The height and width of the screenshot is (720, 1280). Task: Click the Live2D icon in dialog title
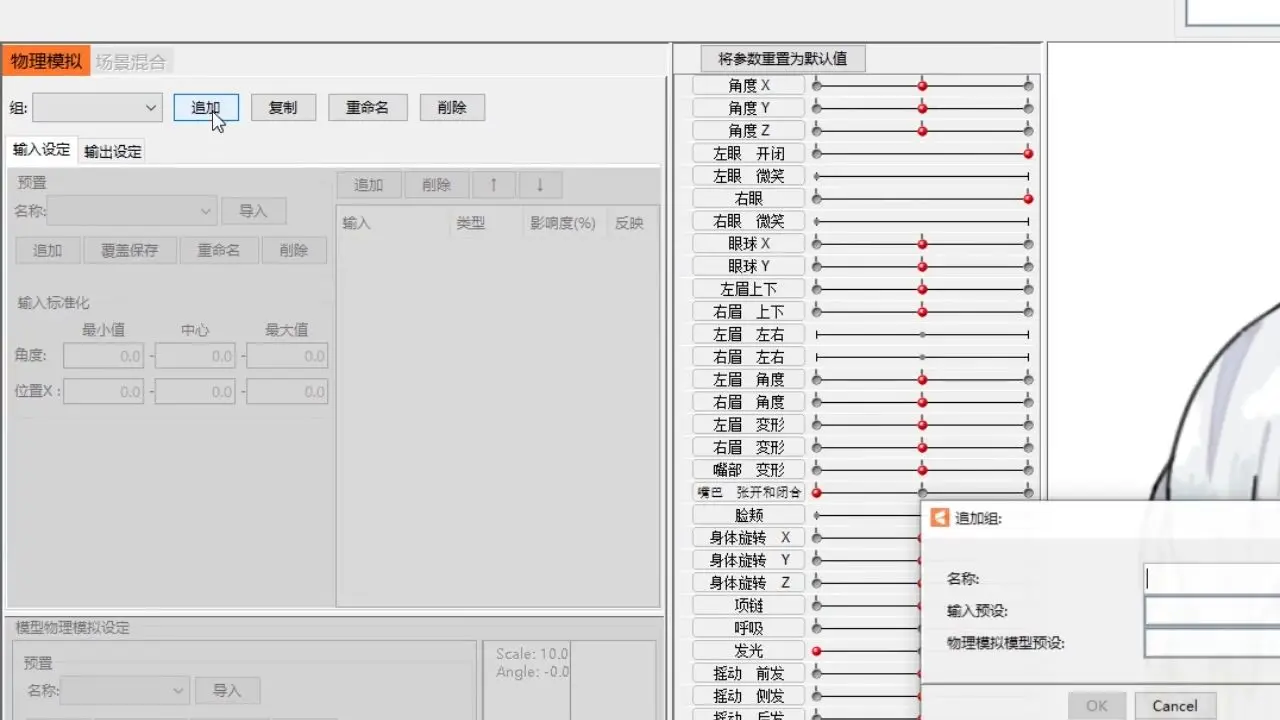939,517
